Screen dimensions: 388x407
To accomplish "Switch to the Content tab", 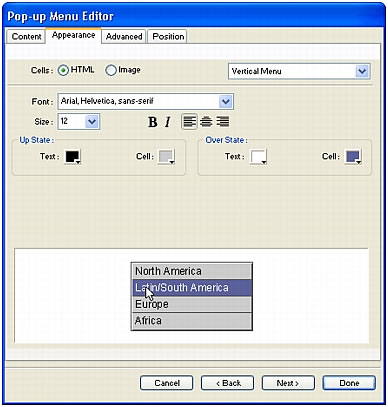I will pos(26,37).
